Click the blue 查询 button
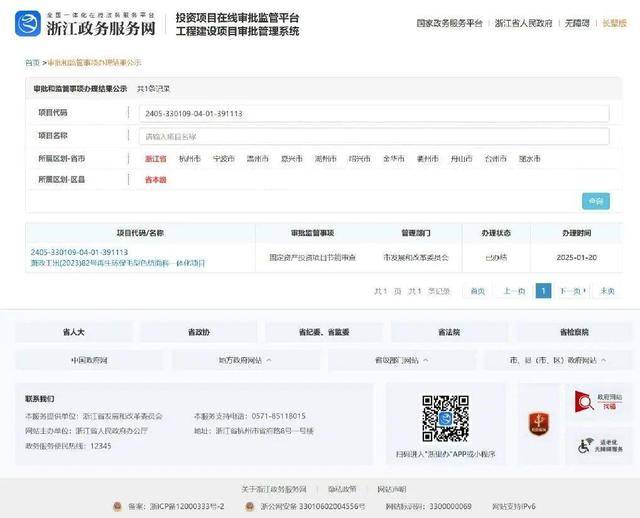Image resolution: width=640 pixels, height=518 pixels. [597, 201]
